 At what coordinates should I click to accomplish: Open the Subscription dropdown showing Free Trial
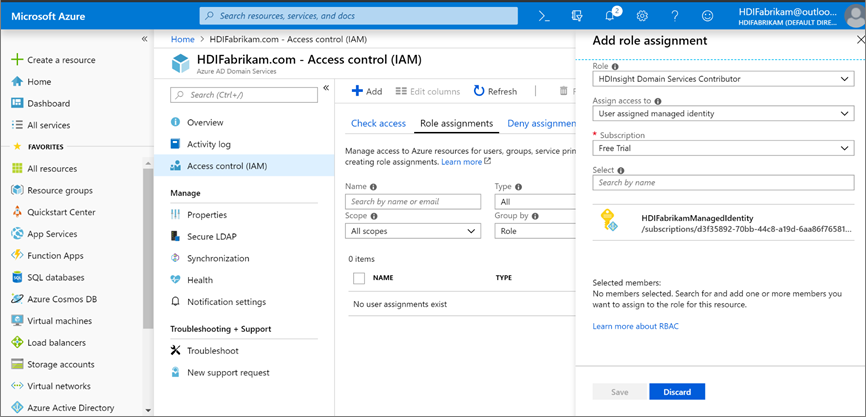tap(721, 148)
